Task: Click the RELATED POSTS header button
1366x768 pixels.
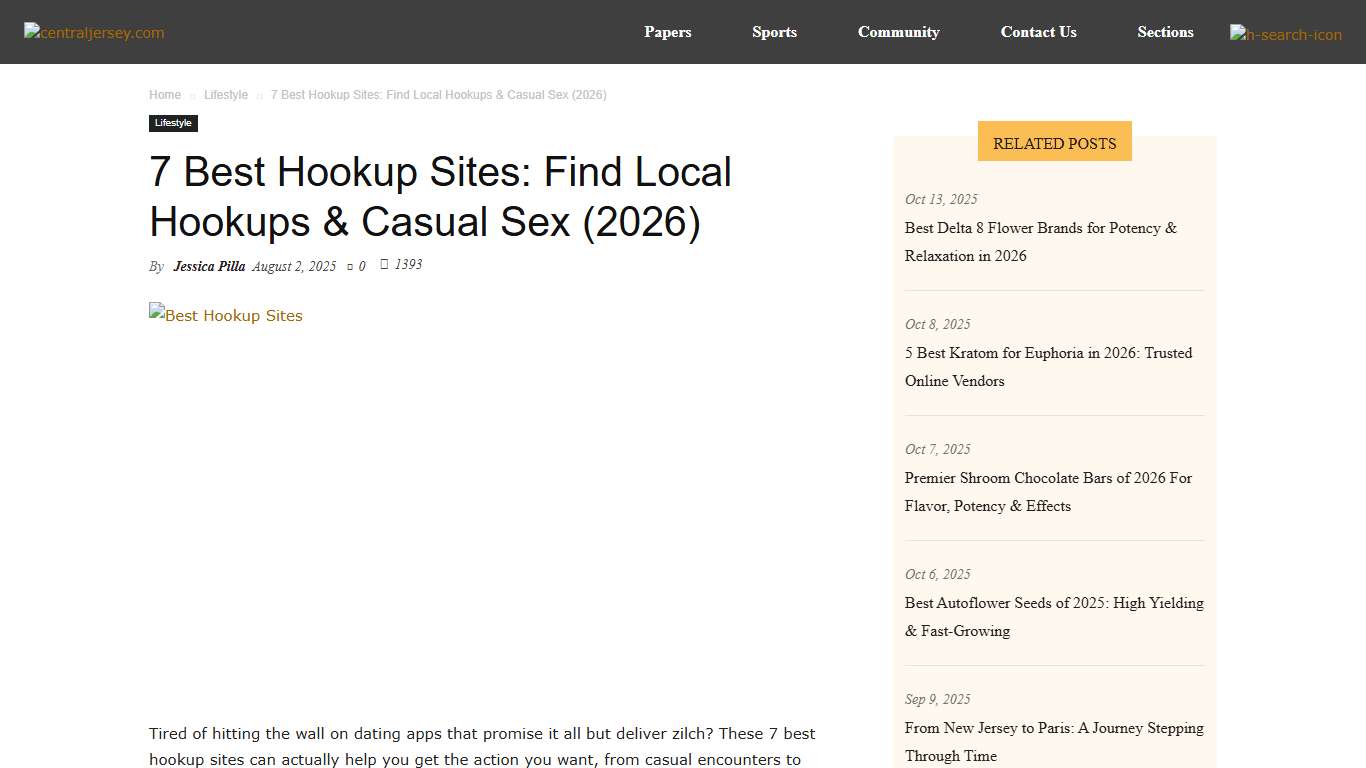Action: point(1054,142)
